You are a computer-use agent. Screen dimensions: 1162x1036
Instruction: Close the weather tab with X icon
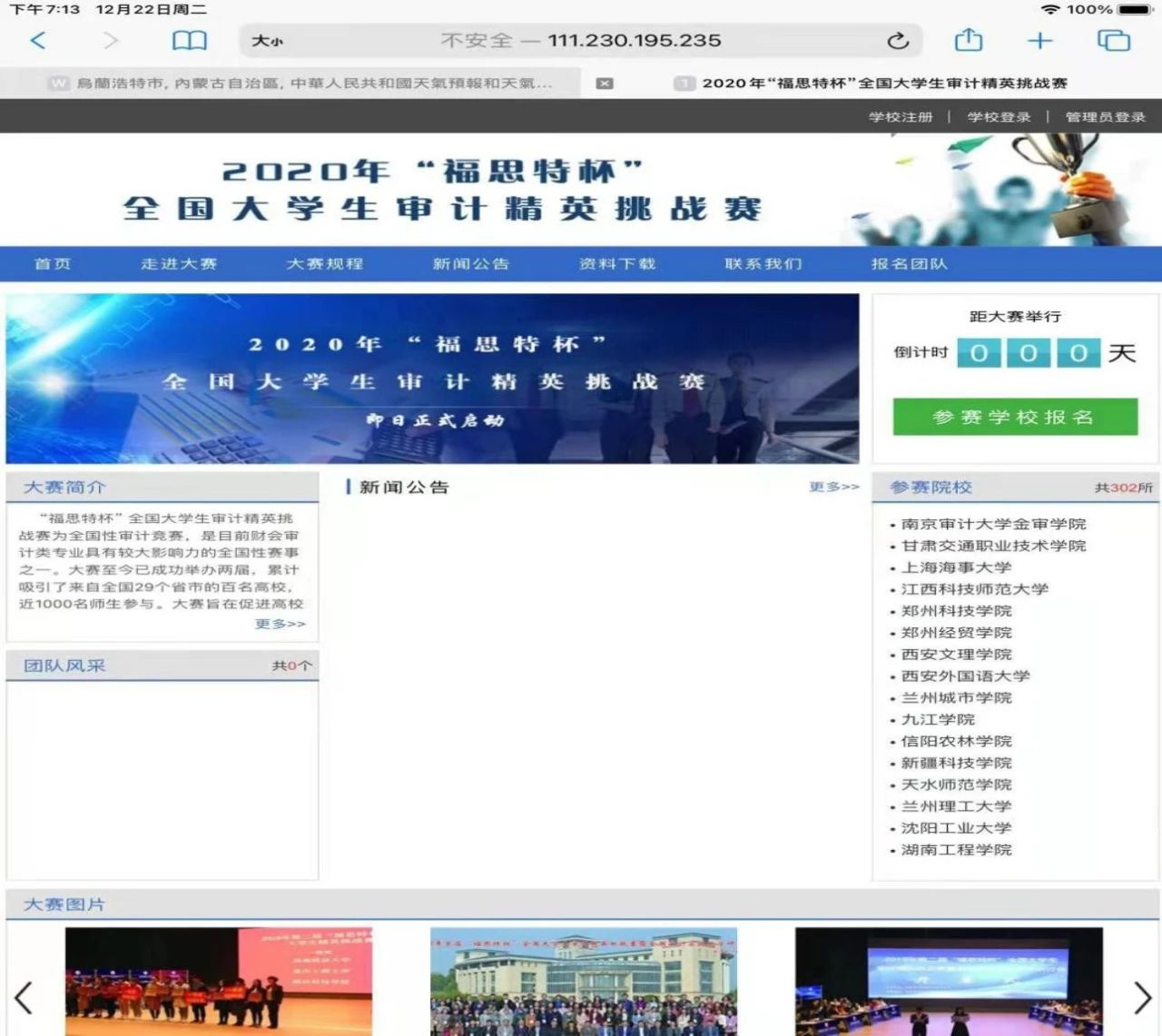[x=605, y=84]
